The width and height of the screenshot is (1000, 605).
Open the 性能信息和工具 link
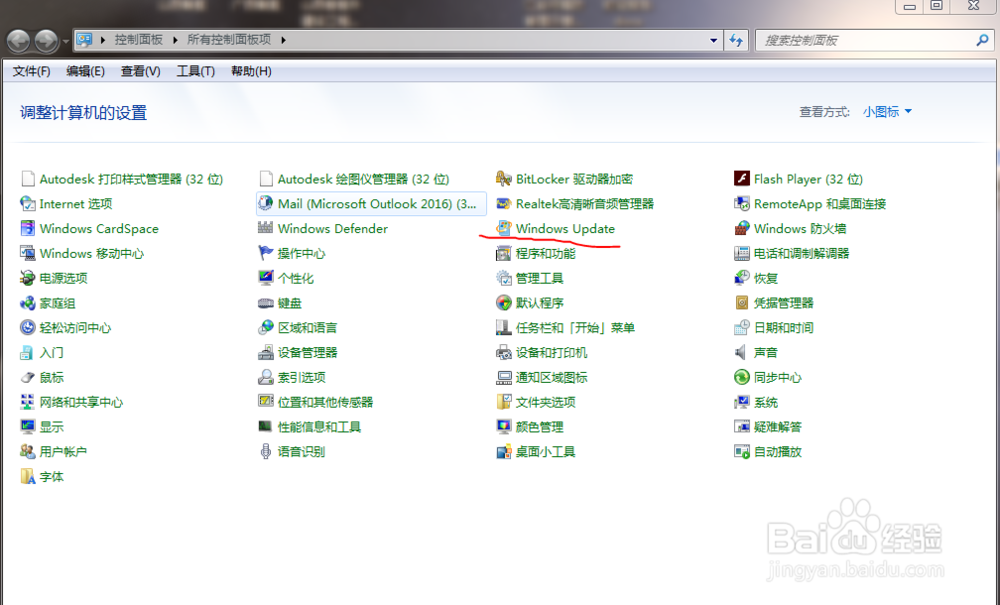coord(320,427)
